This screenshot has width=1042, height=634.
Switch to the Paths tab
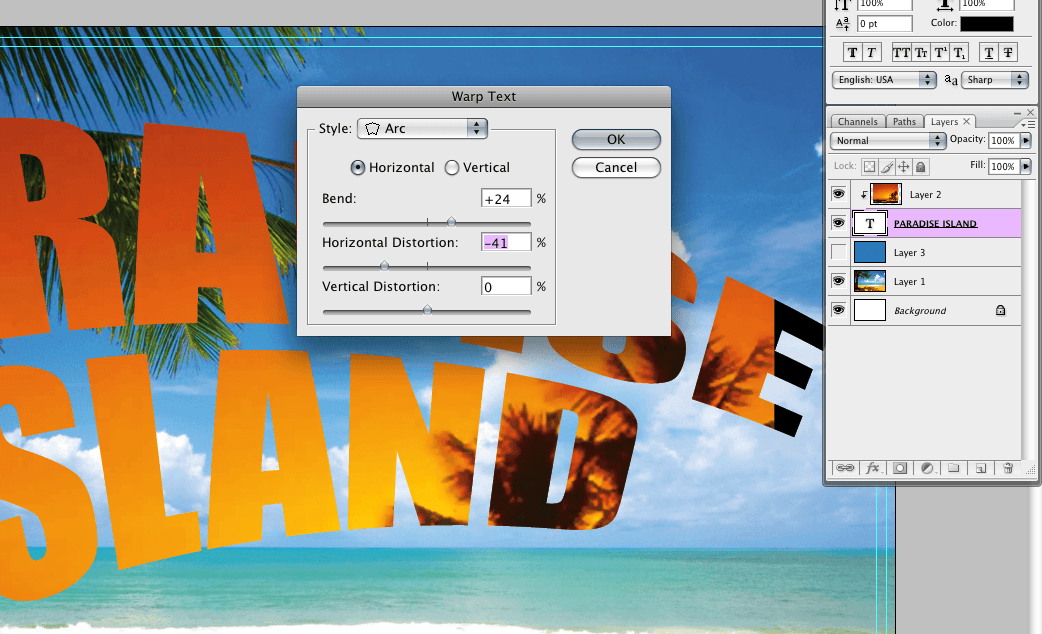point(904,122)
